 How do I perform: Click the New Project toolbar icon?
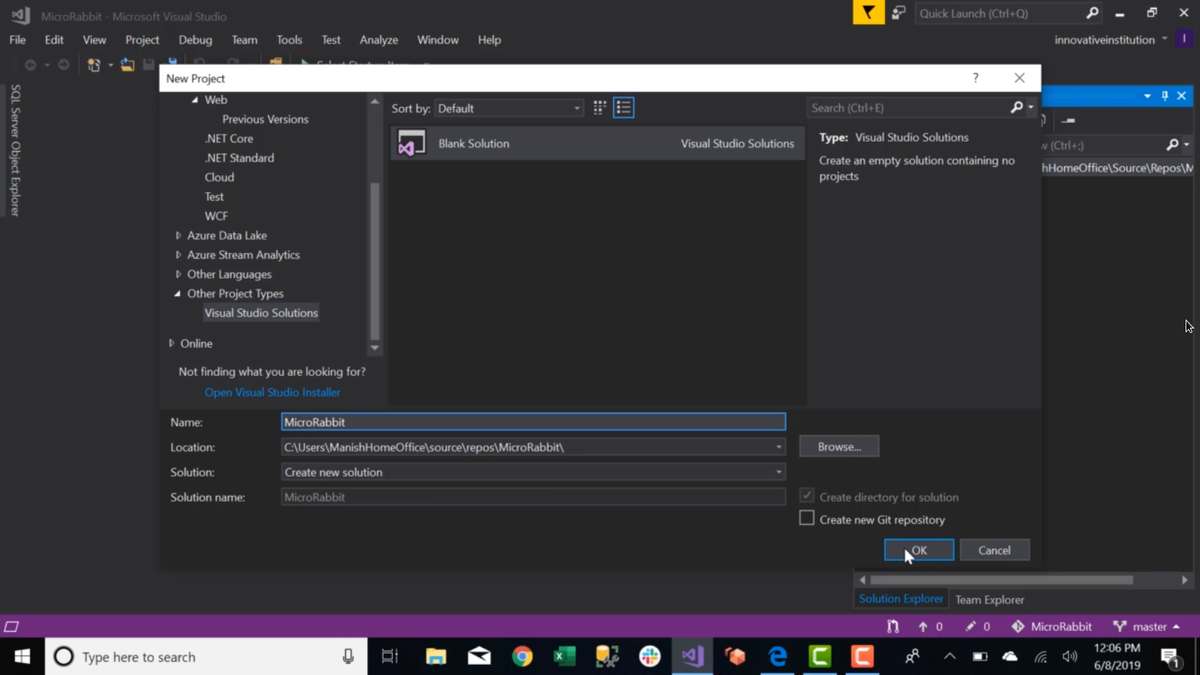point(94,65)
